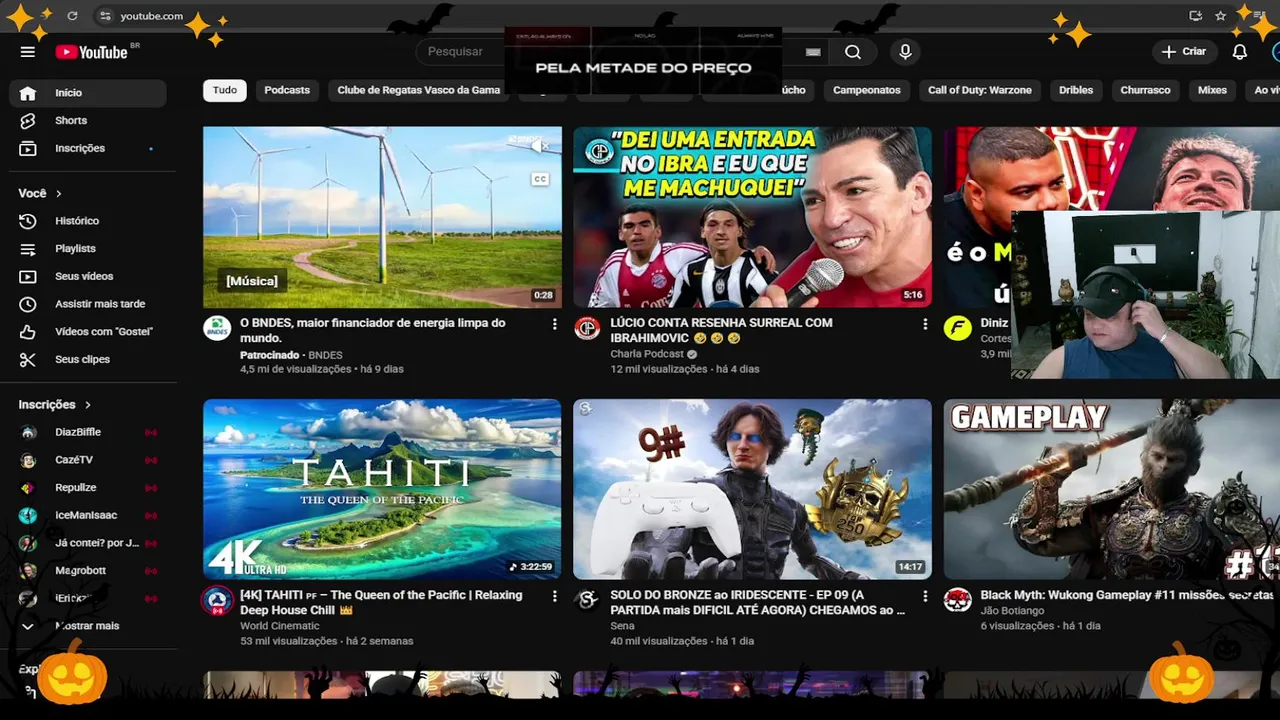
Task: Select the Podcasts filter chip
Action: 287,91
